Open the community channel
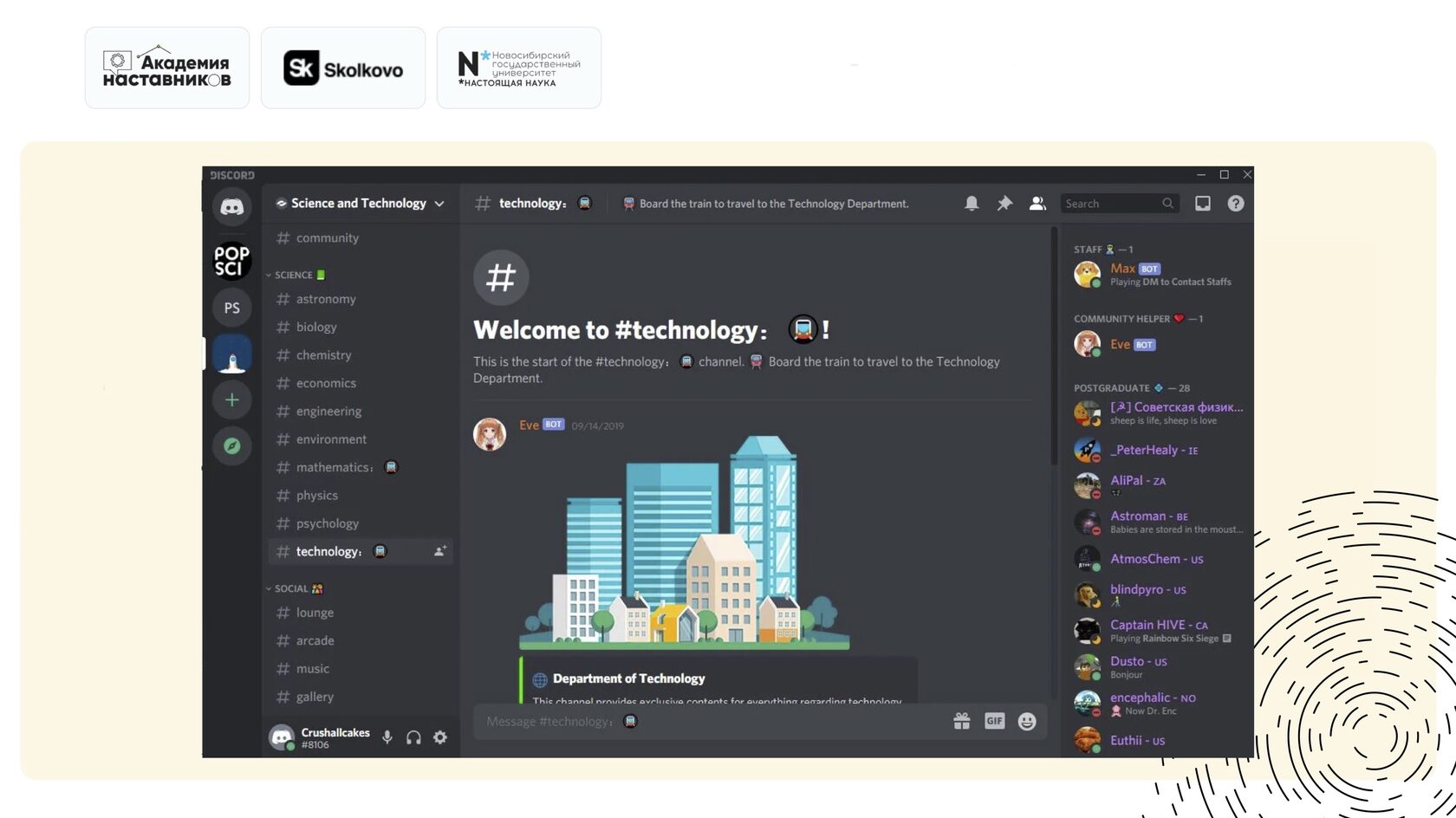The width and height of the screenshot is (1456, 818). pyautogui.click(x=359, y=237)
